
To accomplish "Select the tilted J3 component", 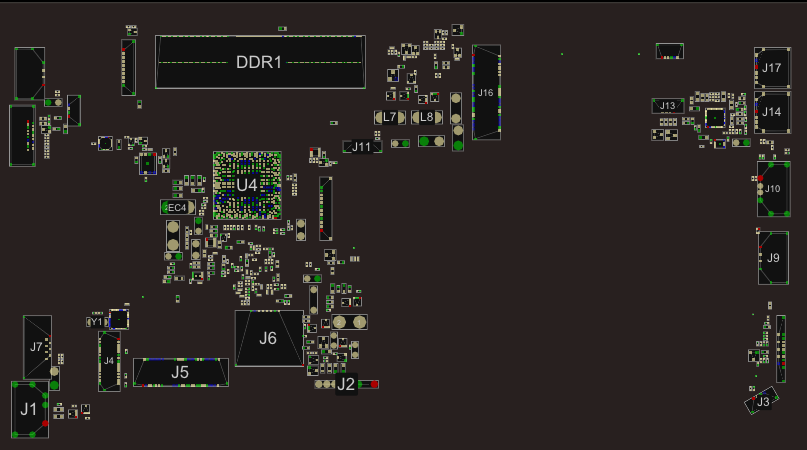I will tap(762, 401).
